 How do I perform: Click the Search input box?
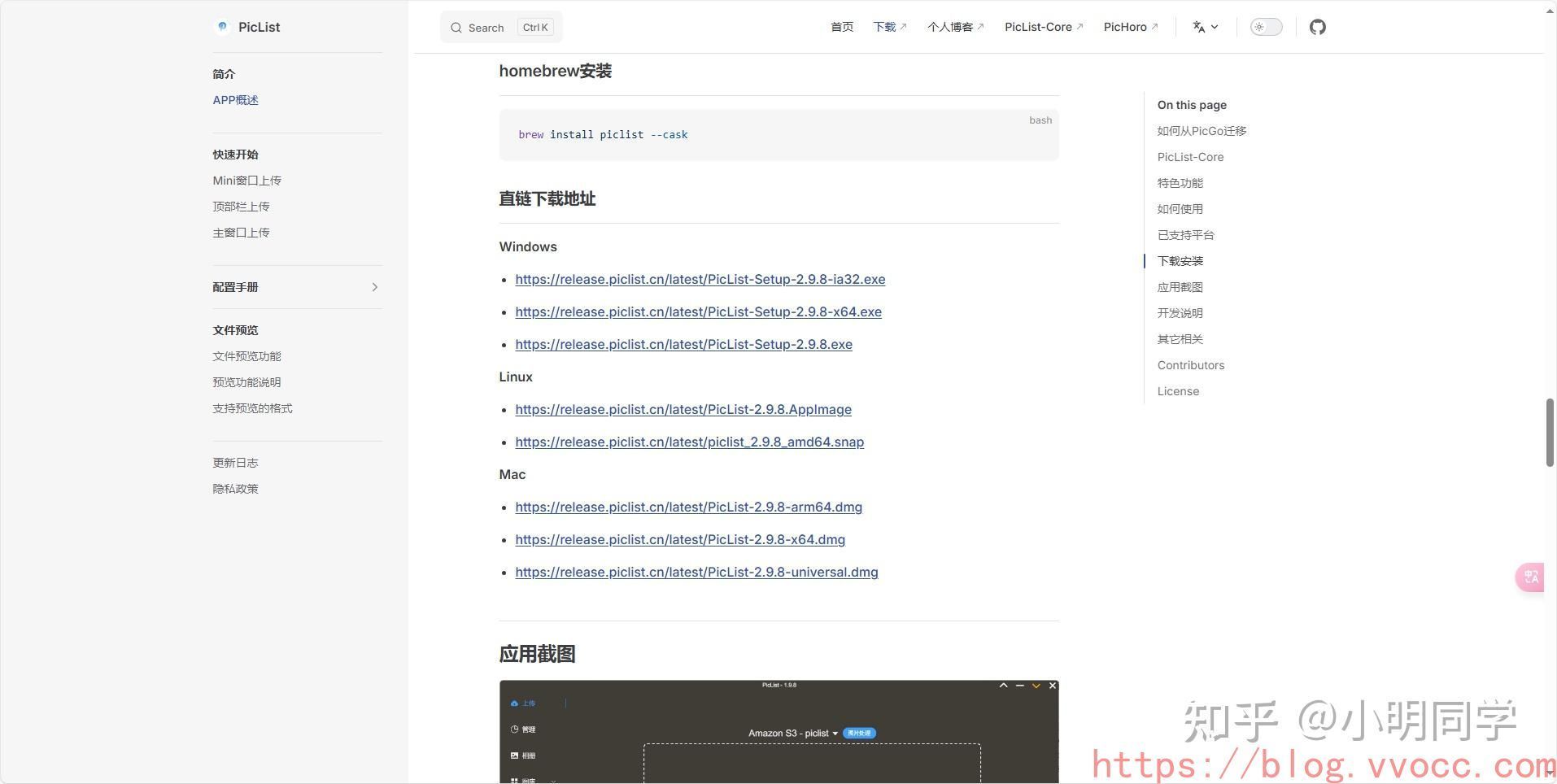click(x=500, y=28)
